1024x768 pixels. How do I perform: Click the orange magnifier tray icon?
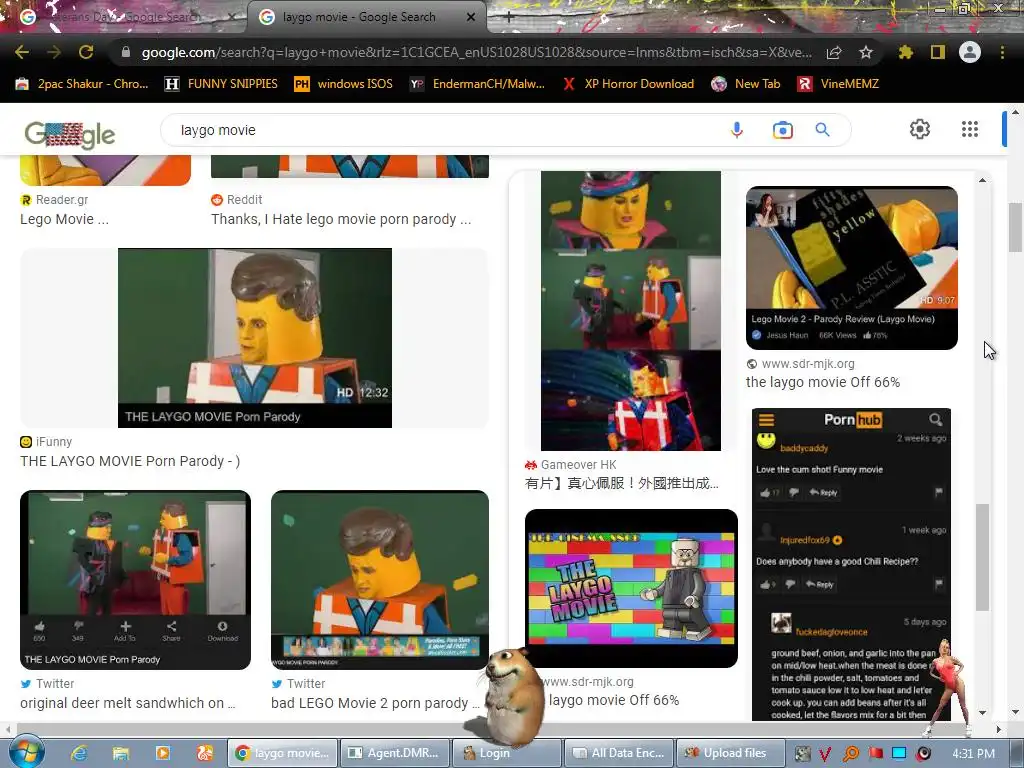851,754
